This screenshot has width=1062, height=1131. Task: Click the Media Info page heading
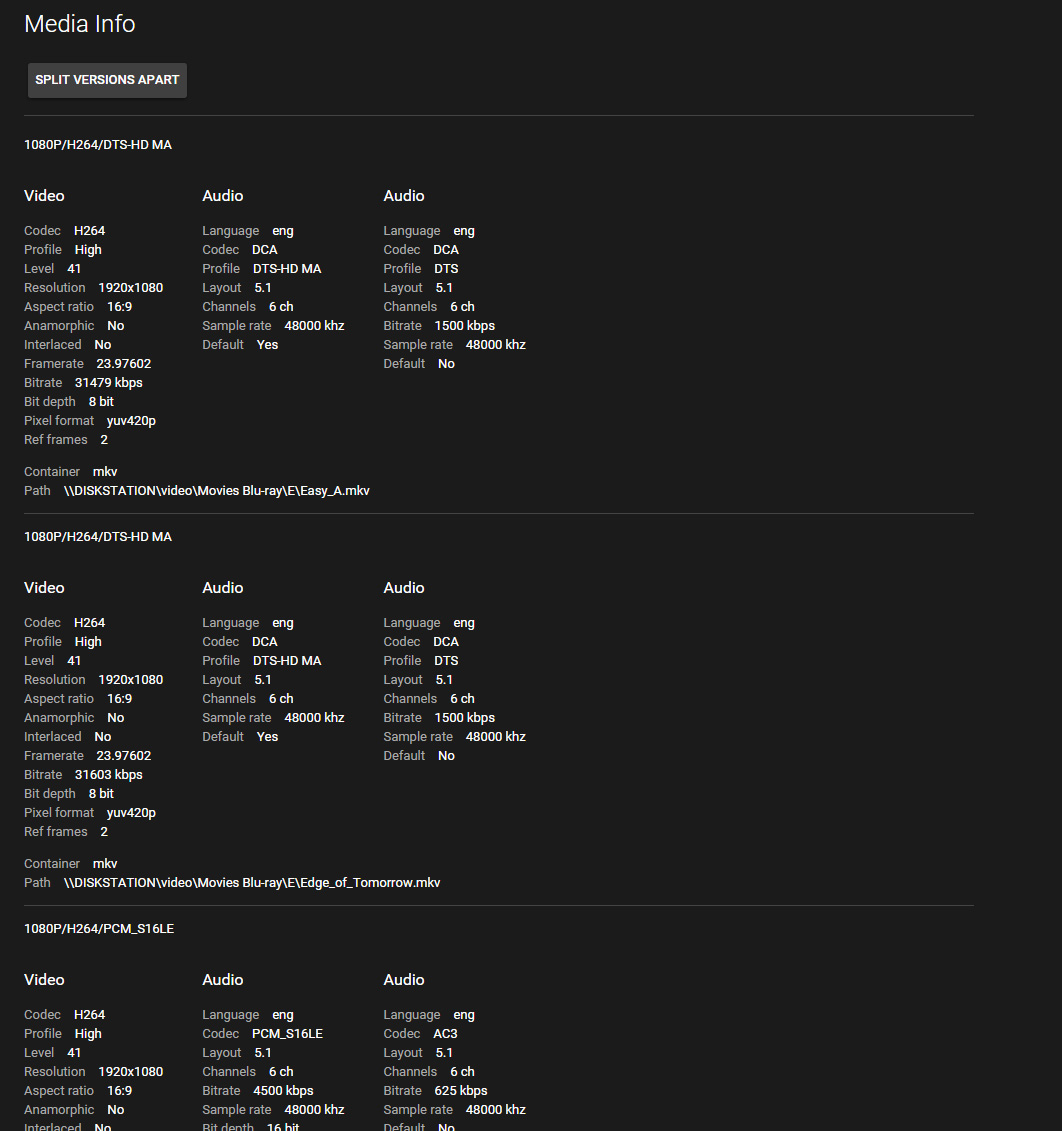coord(80,24)
